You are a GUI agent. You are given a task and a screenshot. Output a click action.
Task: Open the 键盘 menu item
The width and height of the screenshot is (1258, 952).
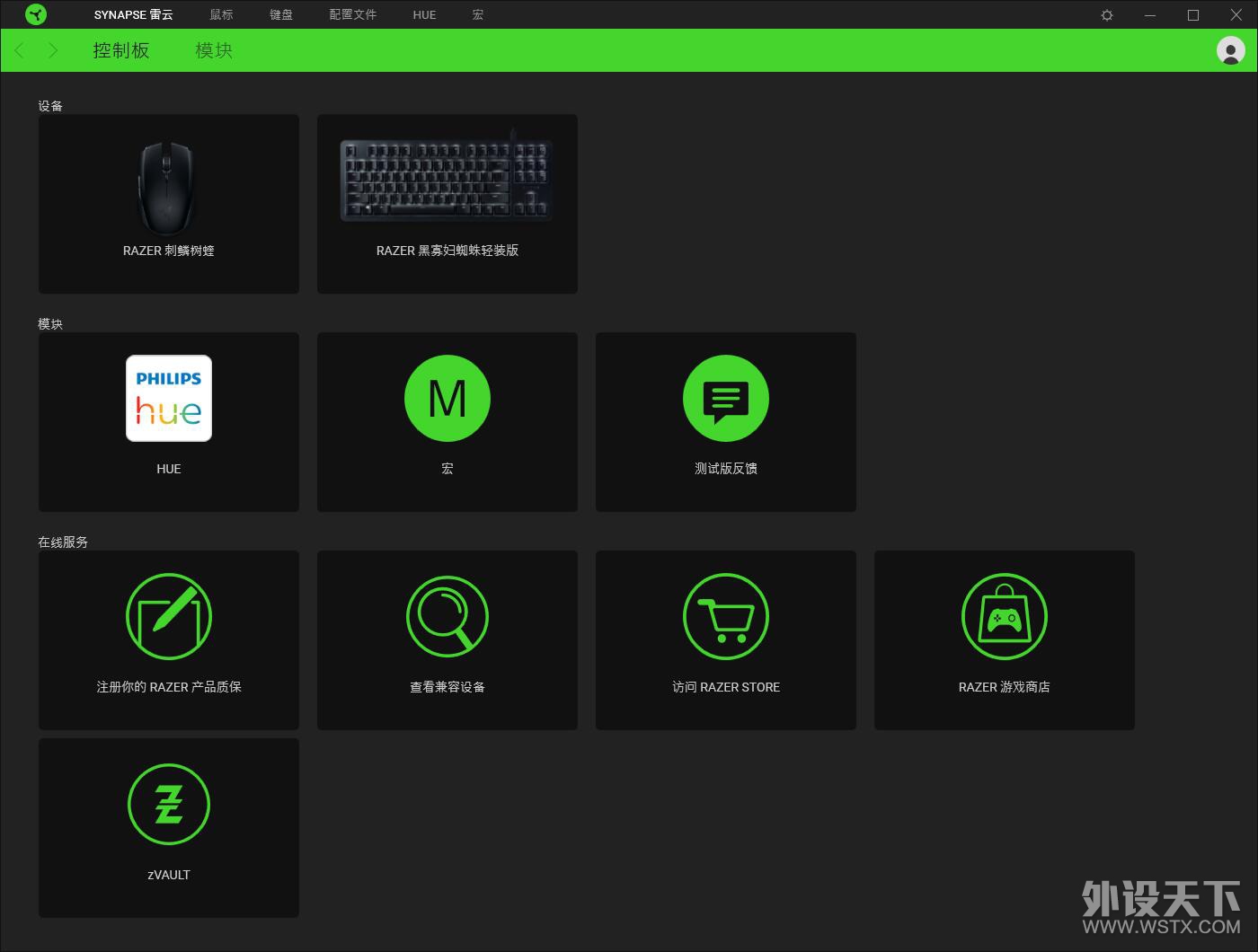pyautogui.click(x=281, y=15)
